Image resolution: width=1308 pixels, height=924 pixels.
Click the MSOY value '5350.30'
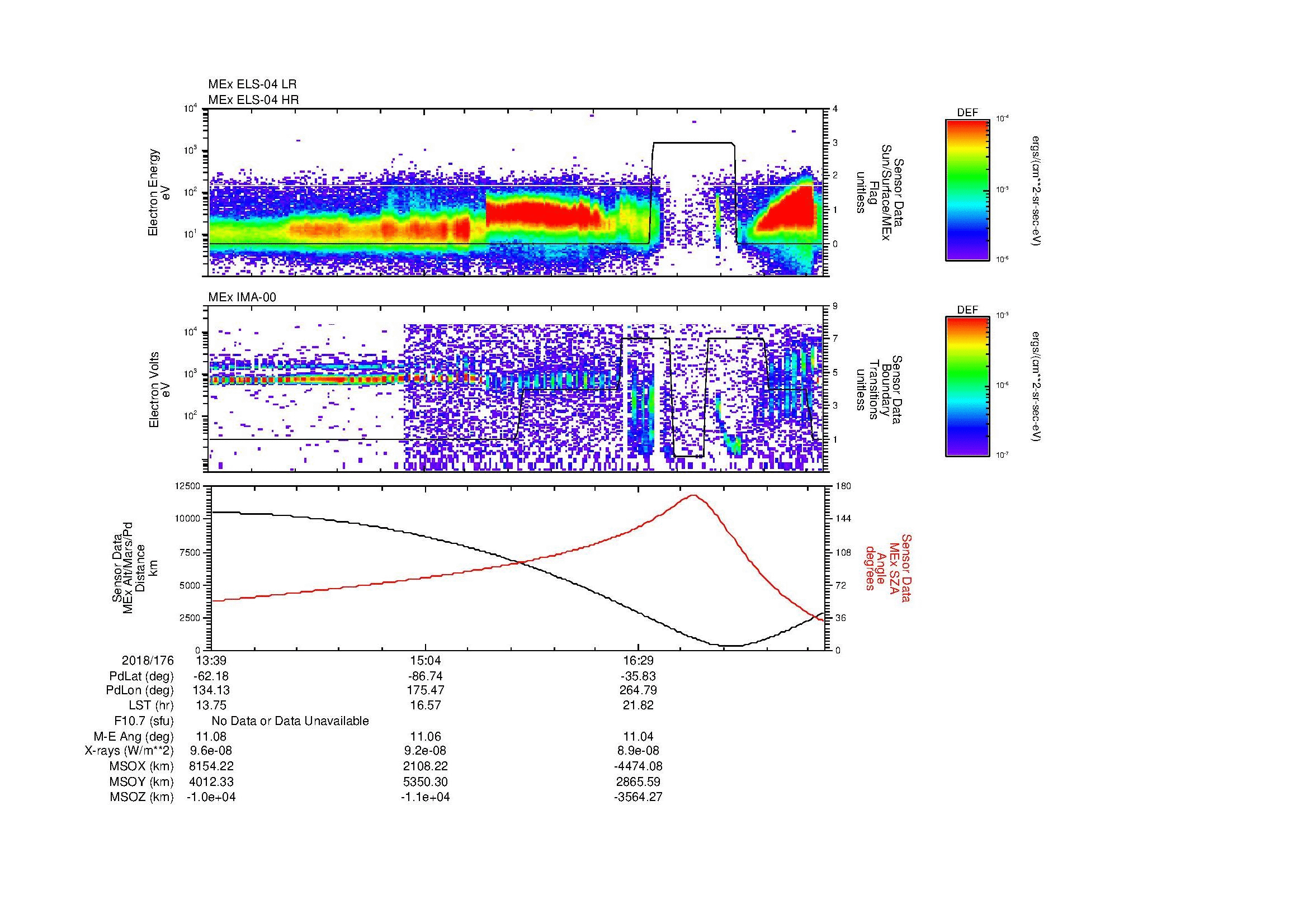(x=425, y=782)
